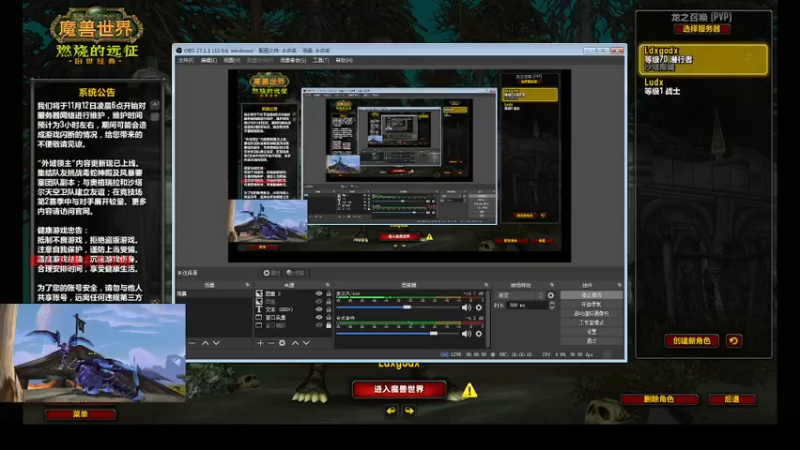
Task: Toggle lock on 文本 (GDI+) source
Action: coord(329,309)
